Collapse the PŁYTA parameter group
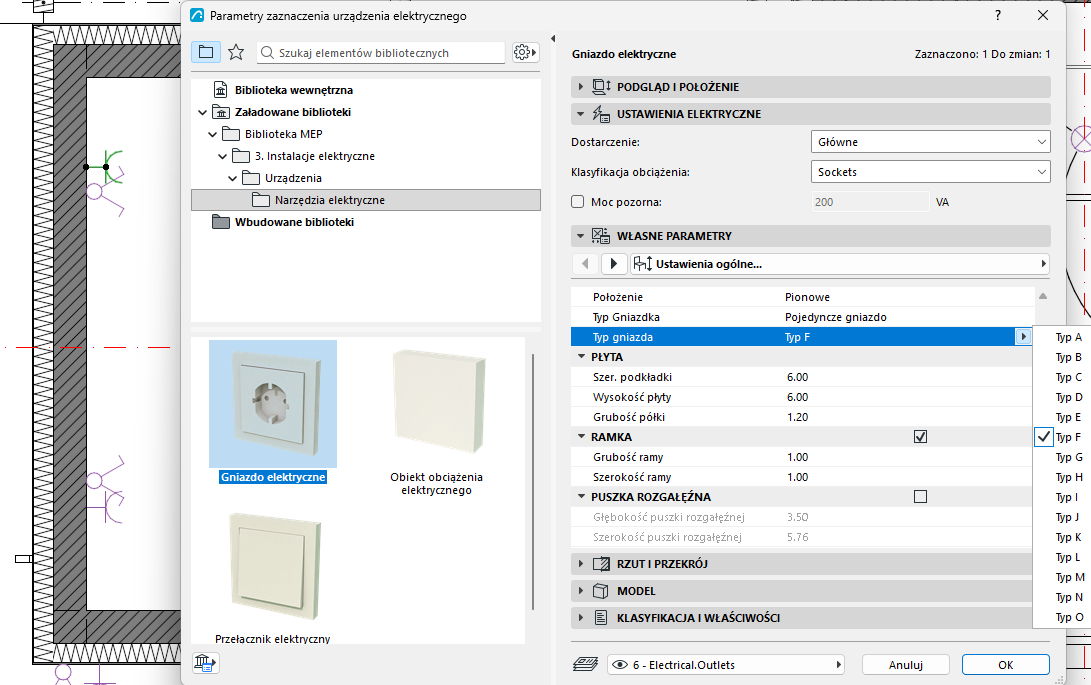The height and width of the screenshot is (685, 1091). (582, 356)
